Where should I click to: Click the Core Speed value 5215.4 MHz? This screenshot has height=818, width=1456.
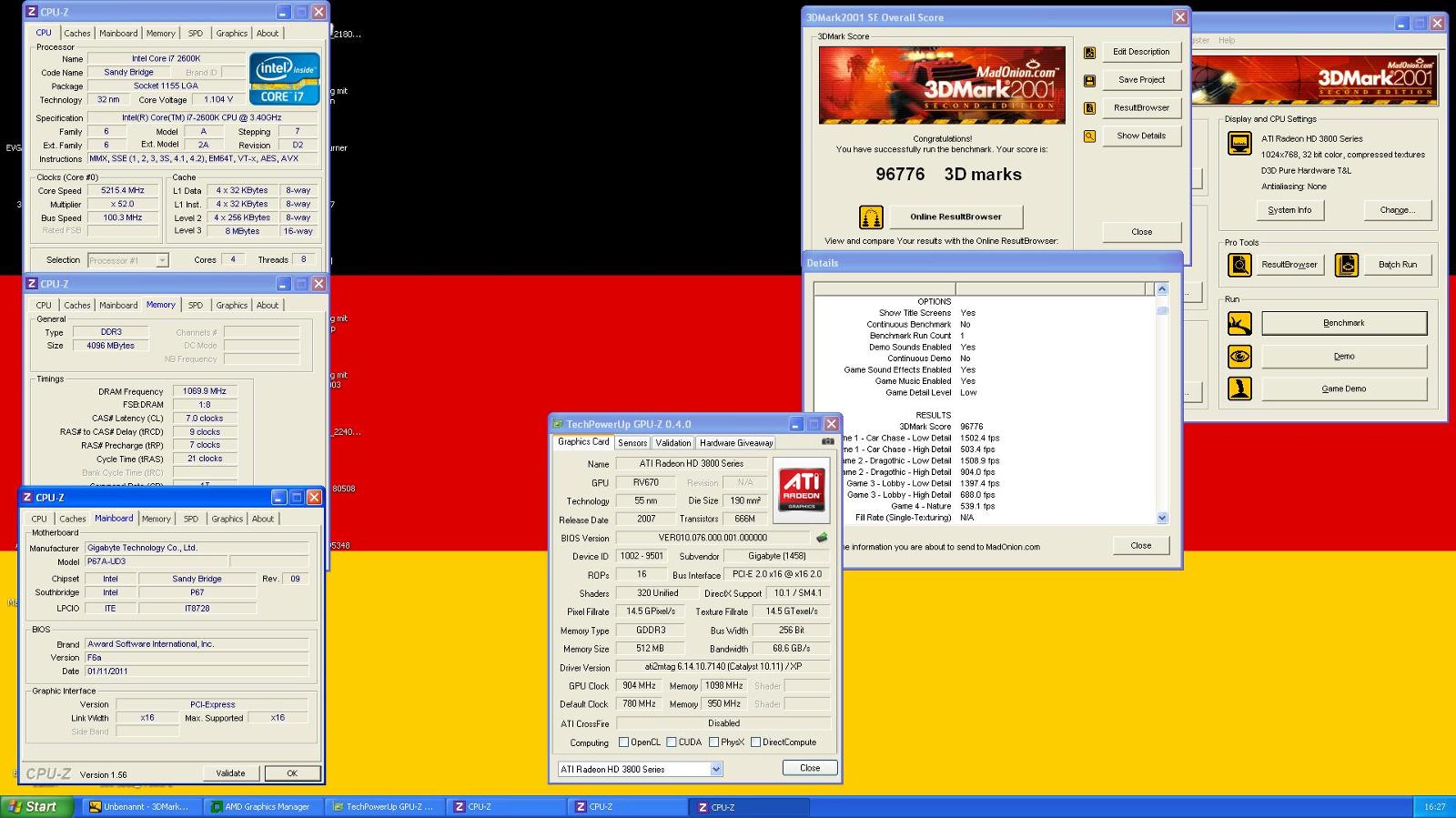pyautogui.click(x=122, y=191)
